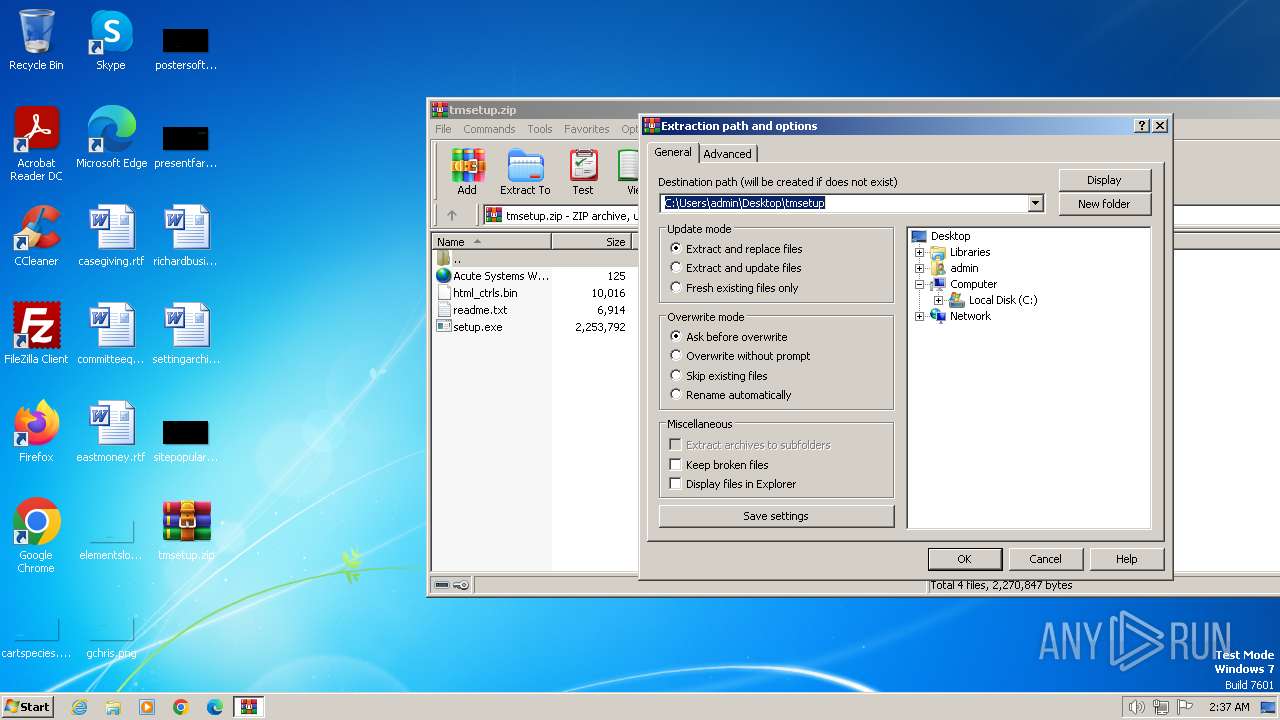Expand Network tree node

click(919, 316)
